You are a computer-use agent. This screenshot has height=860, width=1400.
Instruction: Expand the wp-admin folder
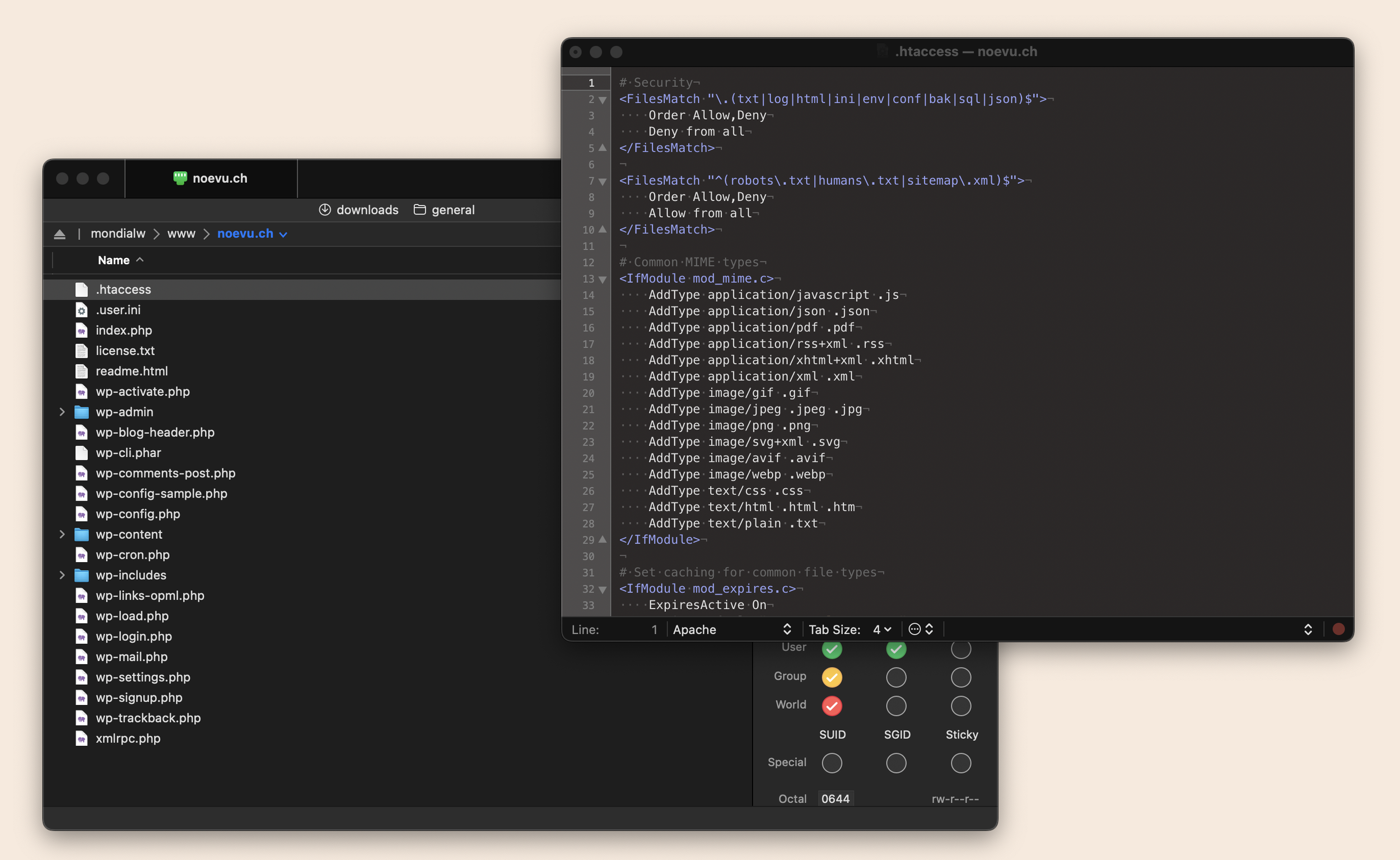(x=62, y=412)
